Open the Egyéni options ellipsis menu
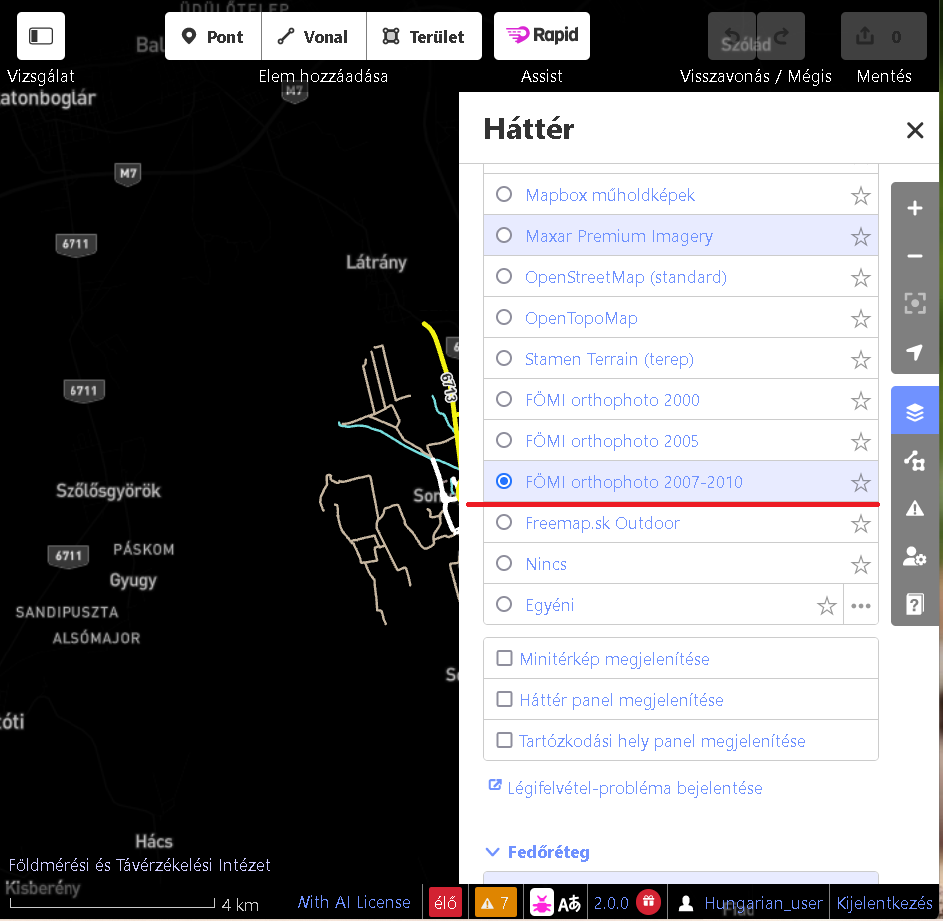Viewport: 943px width, 921px height. [x=861, y=605]
